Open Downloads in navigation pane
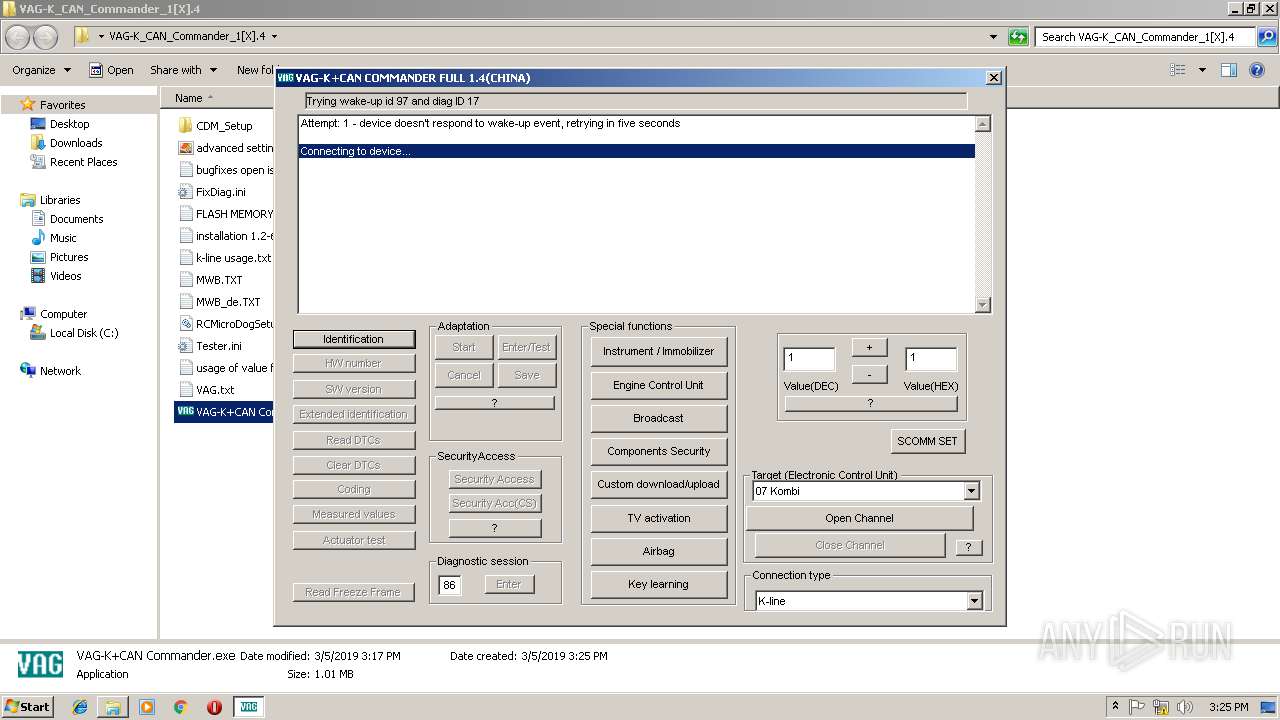 pos(76,143)
